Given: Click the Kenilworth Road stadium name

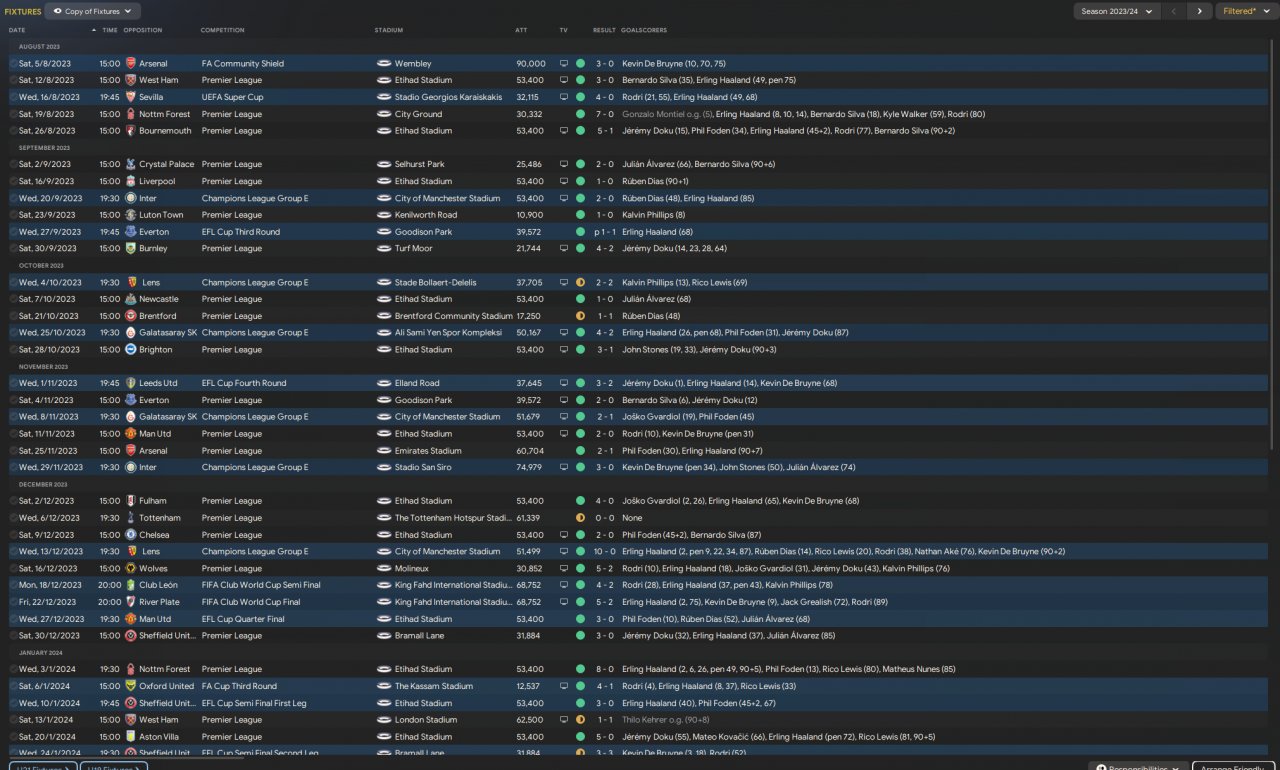Looking at the screenshot, I should point(426,215).
